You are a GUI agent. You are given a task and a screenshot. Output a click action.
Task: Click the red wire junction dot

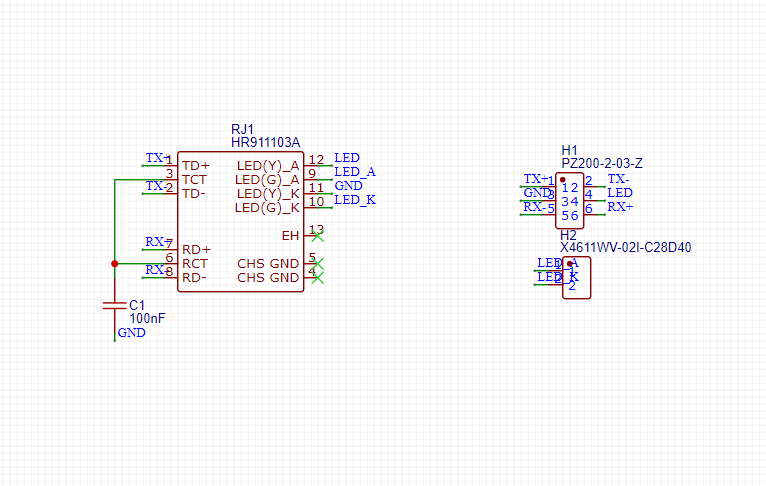[x=114, y=264]
